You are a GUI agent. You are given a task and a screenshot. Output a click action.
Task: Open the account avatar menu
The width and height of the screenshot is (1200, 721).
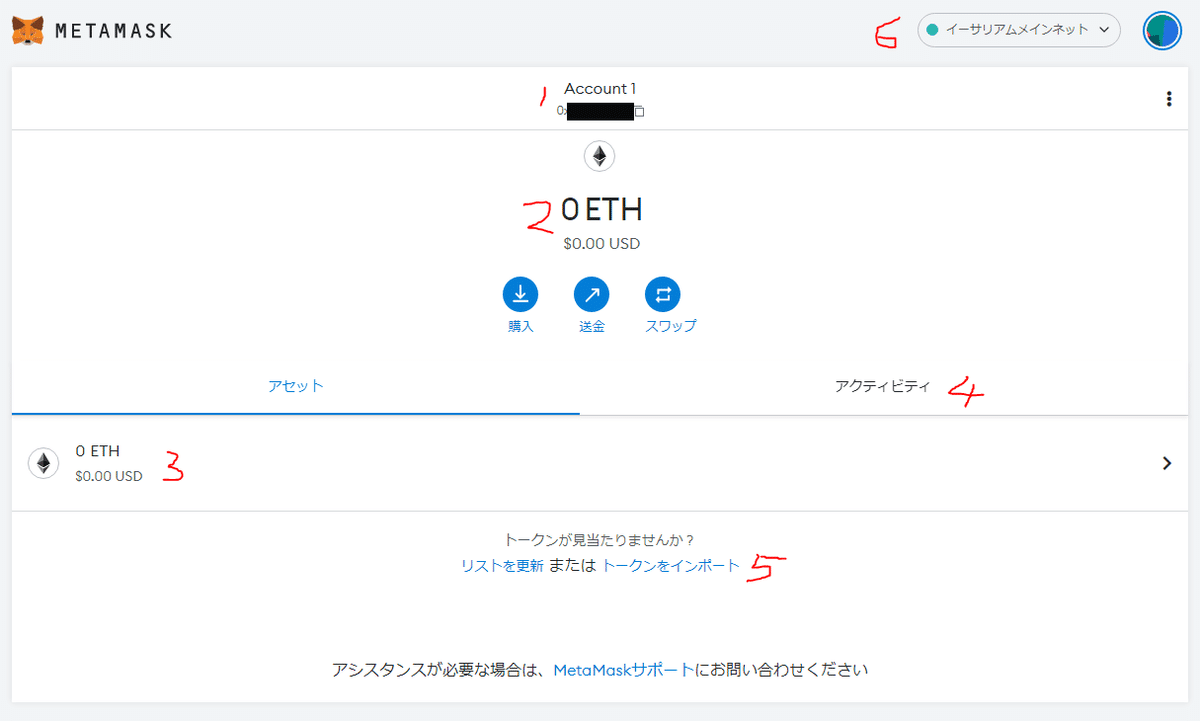[1162, 30]
